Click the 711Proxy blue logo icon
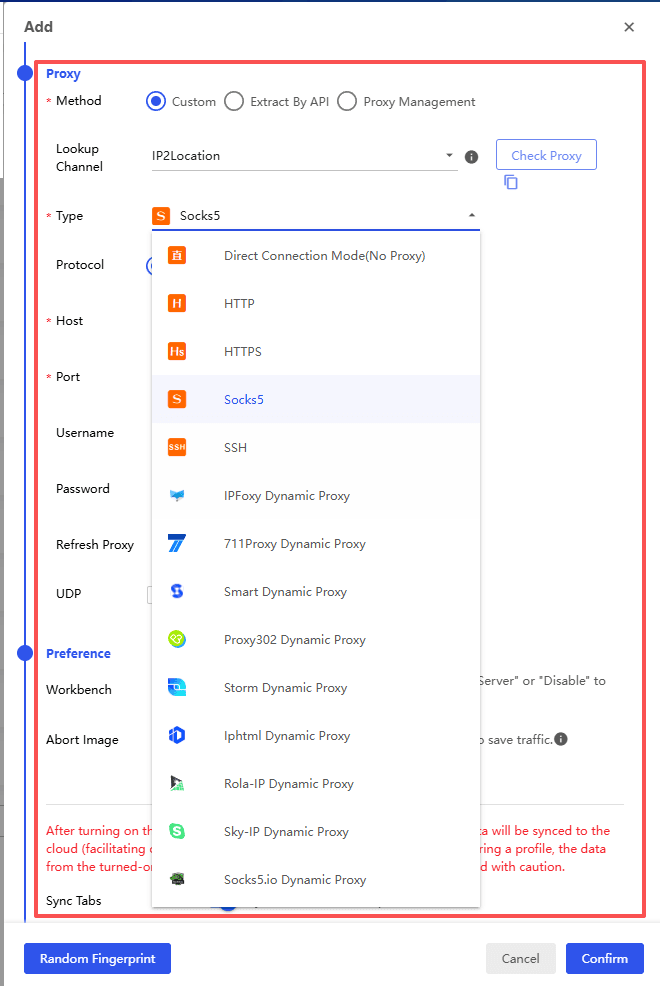This screenshot has height=986, width=660. coord(177,543)
